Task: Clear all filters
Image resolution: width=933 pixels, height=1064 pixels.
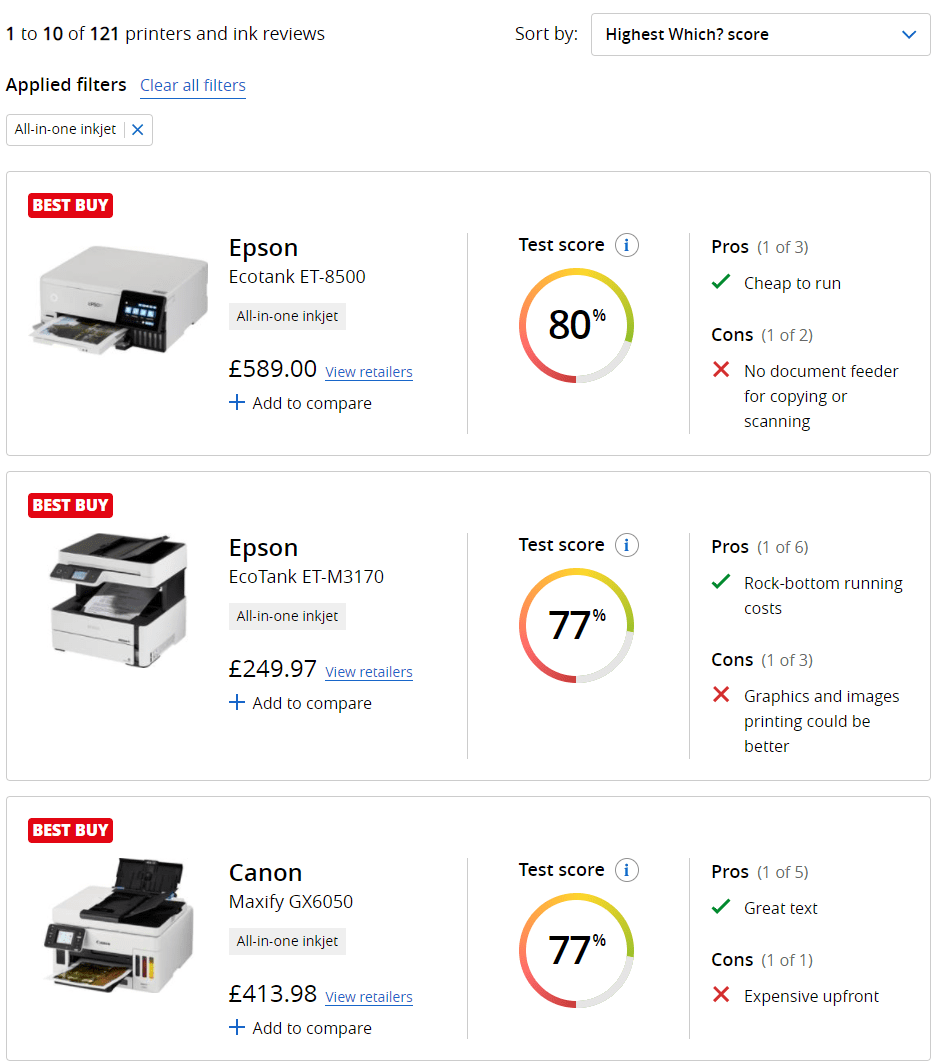Action: pyautogui.click(x=193, y=85)
